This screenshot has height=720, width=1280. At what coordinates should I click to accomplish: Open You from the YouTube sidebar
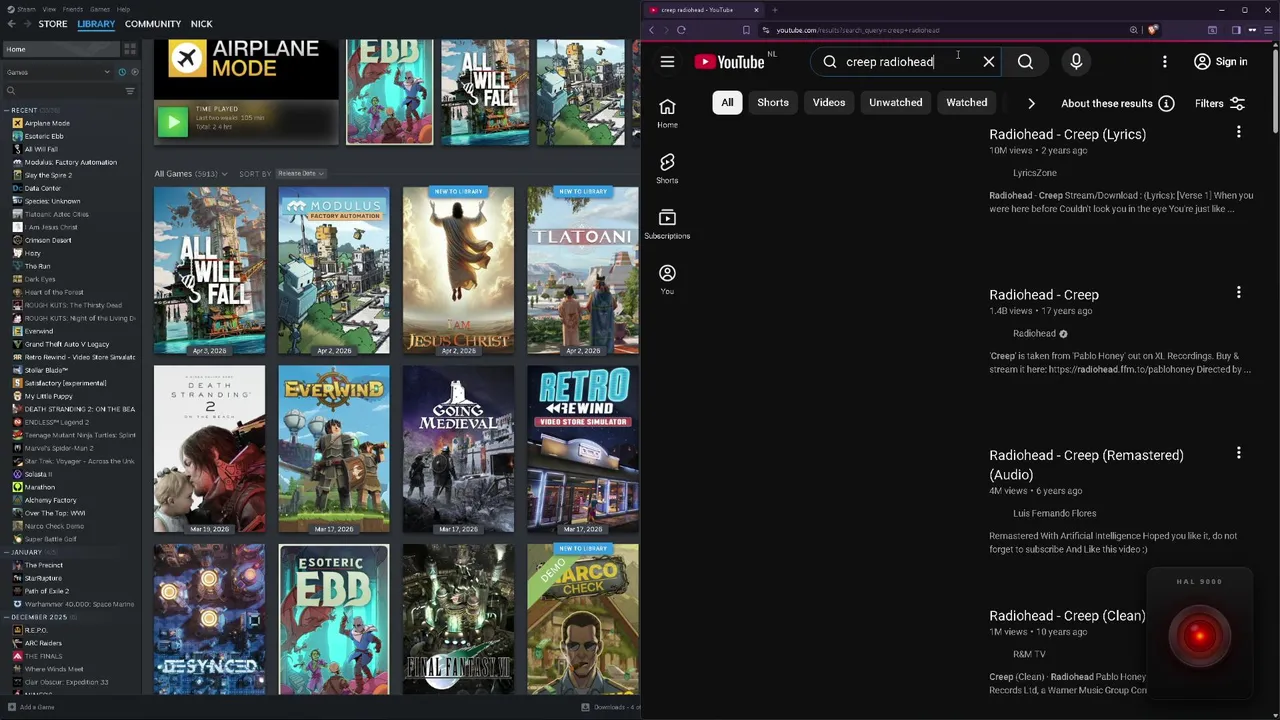click(667, 280)
